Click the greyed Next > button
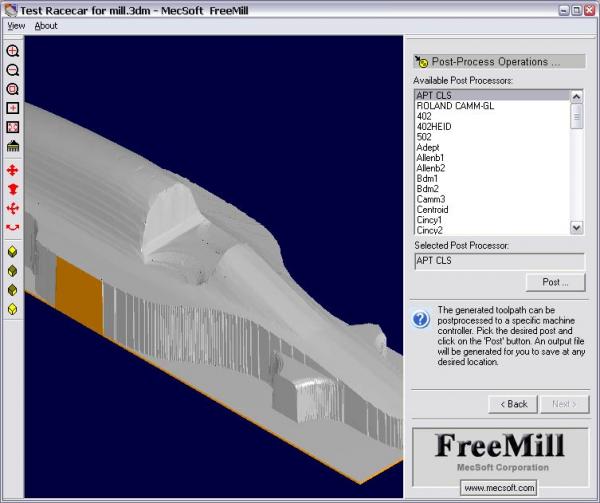The width and height of the screenshot is (600, 503). tap(564, 404)
